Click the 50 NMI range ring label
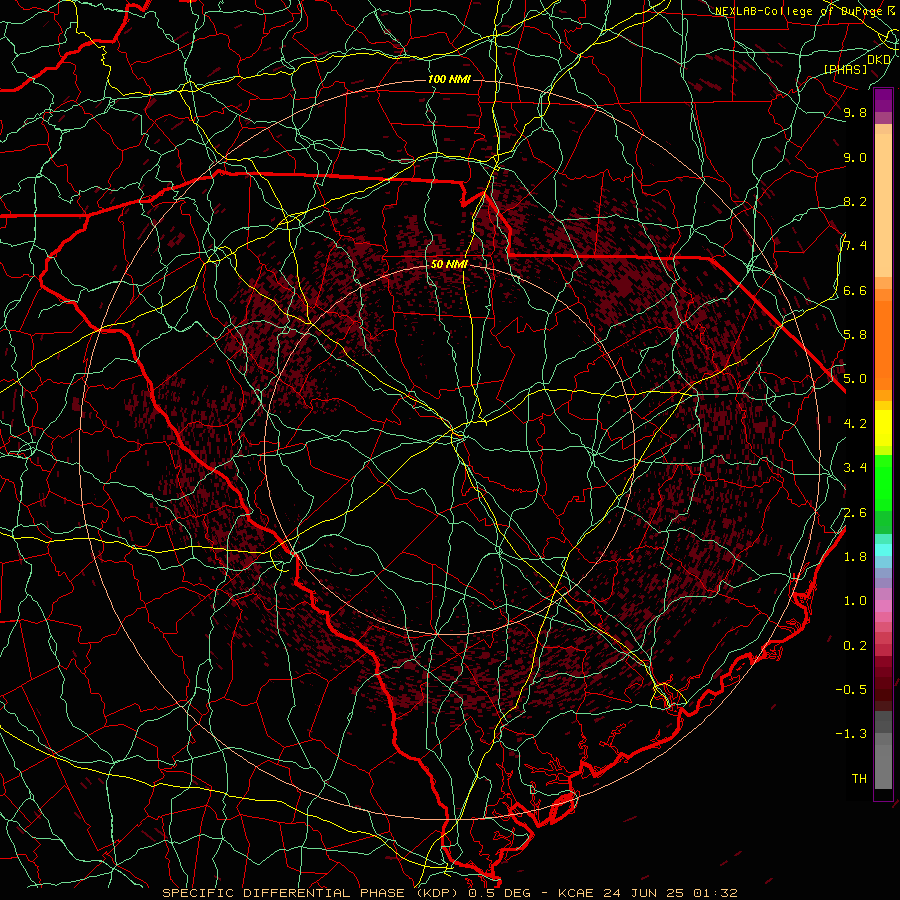This screenshot has width=900, height=900. (449, 264)
